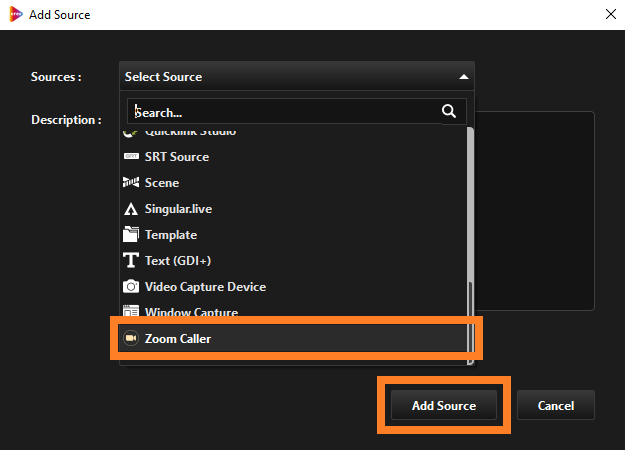The image size is (625, 450).
Task: Click the search magnifier icon
Action: [x=449, y=111]
